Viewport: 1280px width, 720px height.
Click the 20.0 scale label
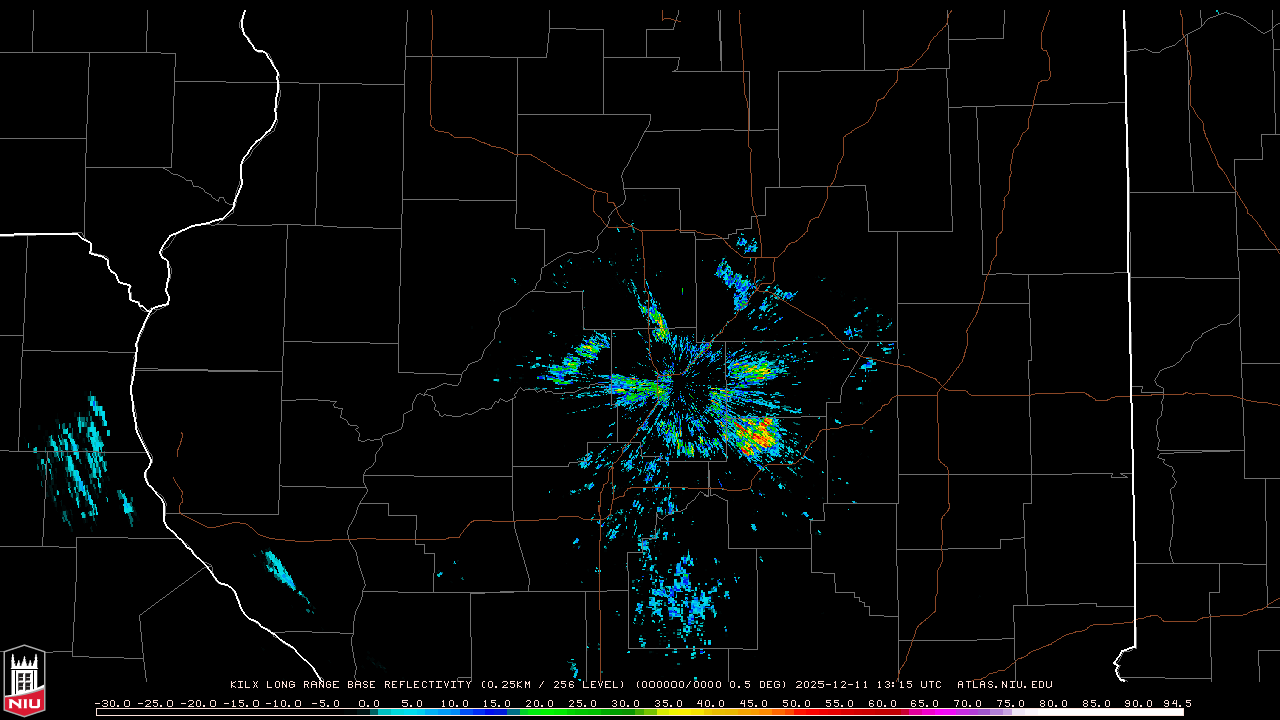tap(540, 703)
